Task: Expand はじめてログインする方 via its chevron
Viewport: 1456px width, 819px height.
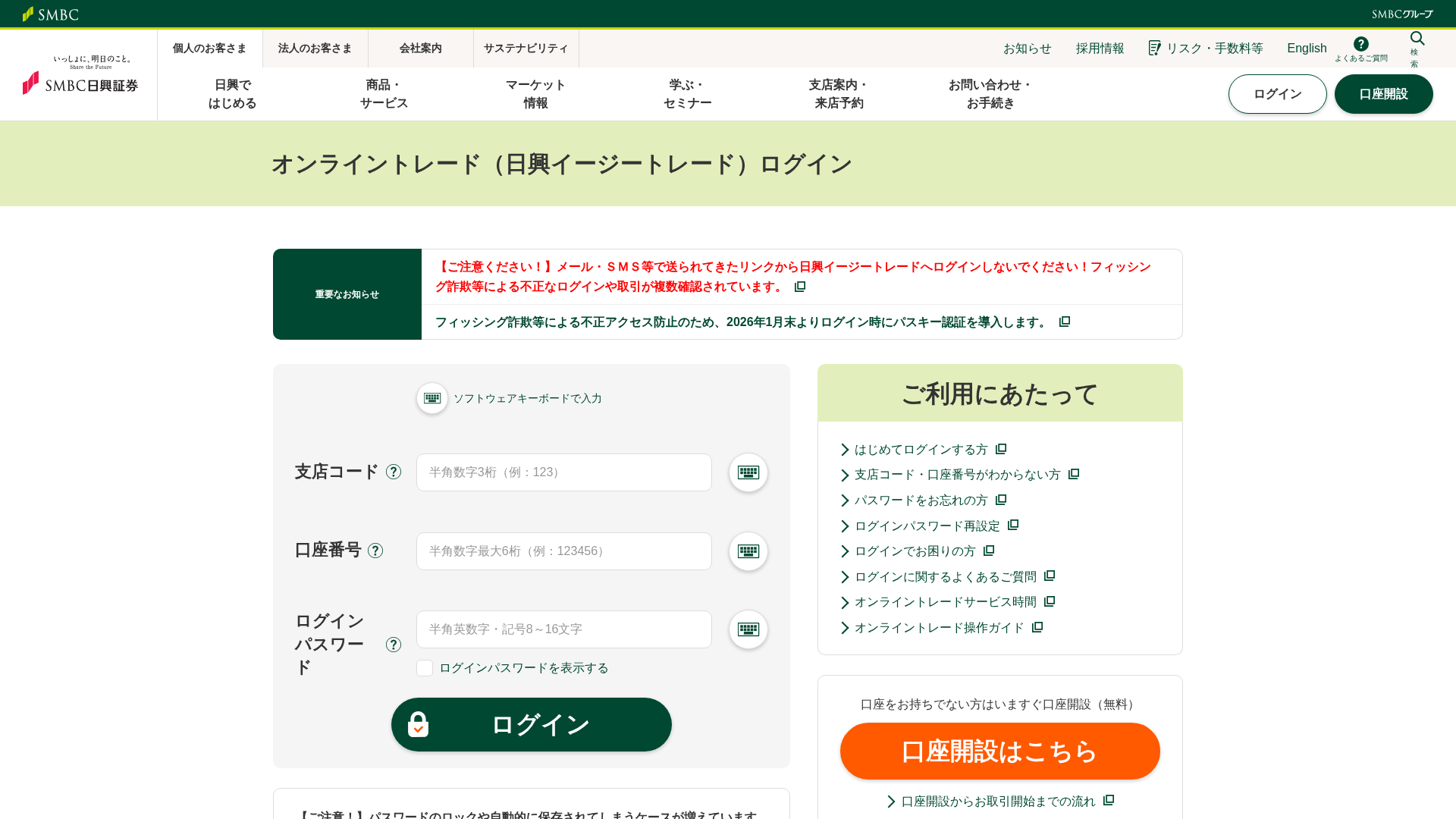Action: pos(844,450)
